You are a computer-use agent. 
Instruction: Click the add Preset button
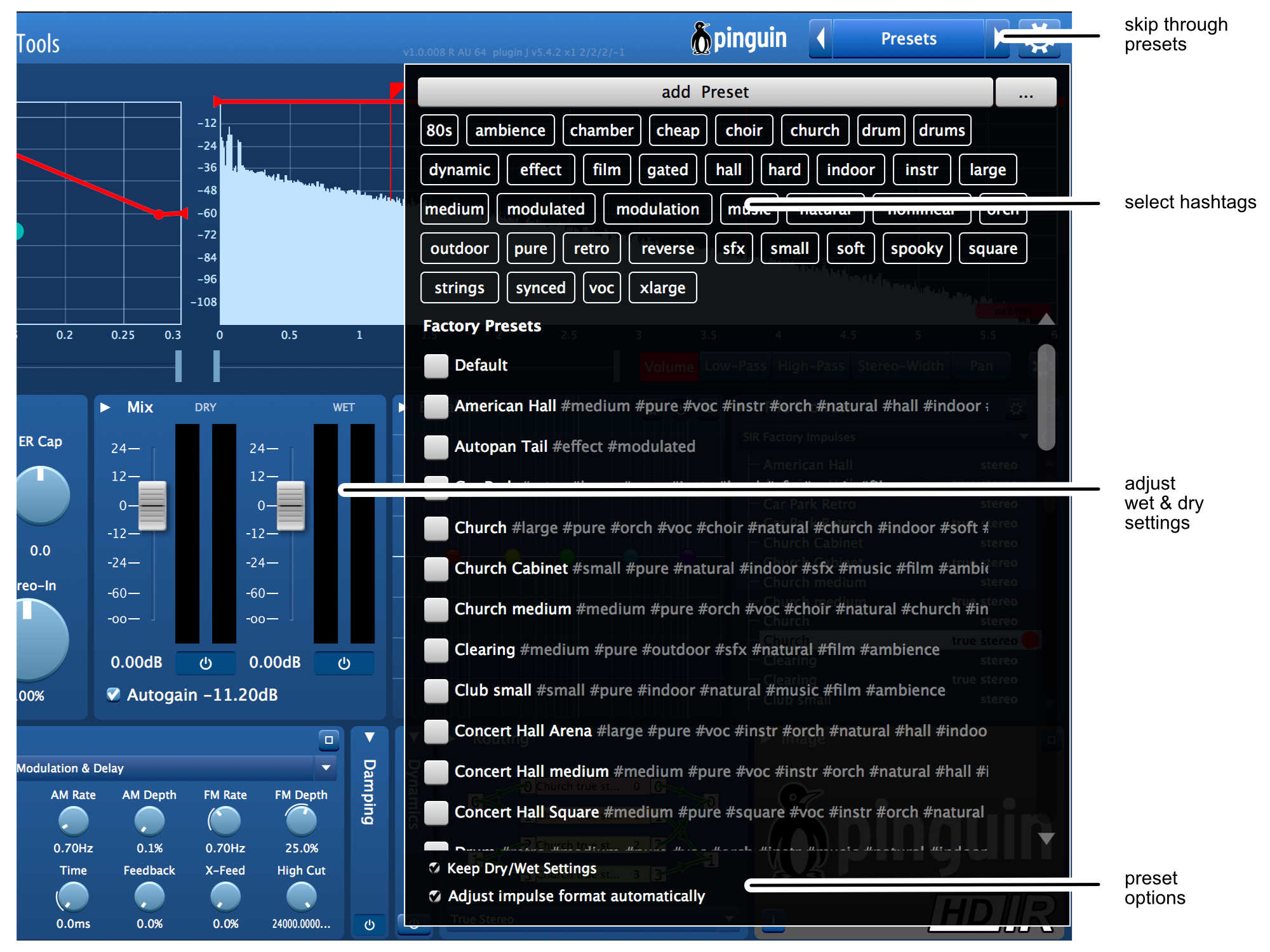click(705, 93)
